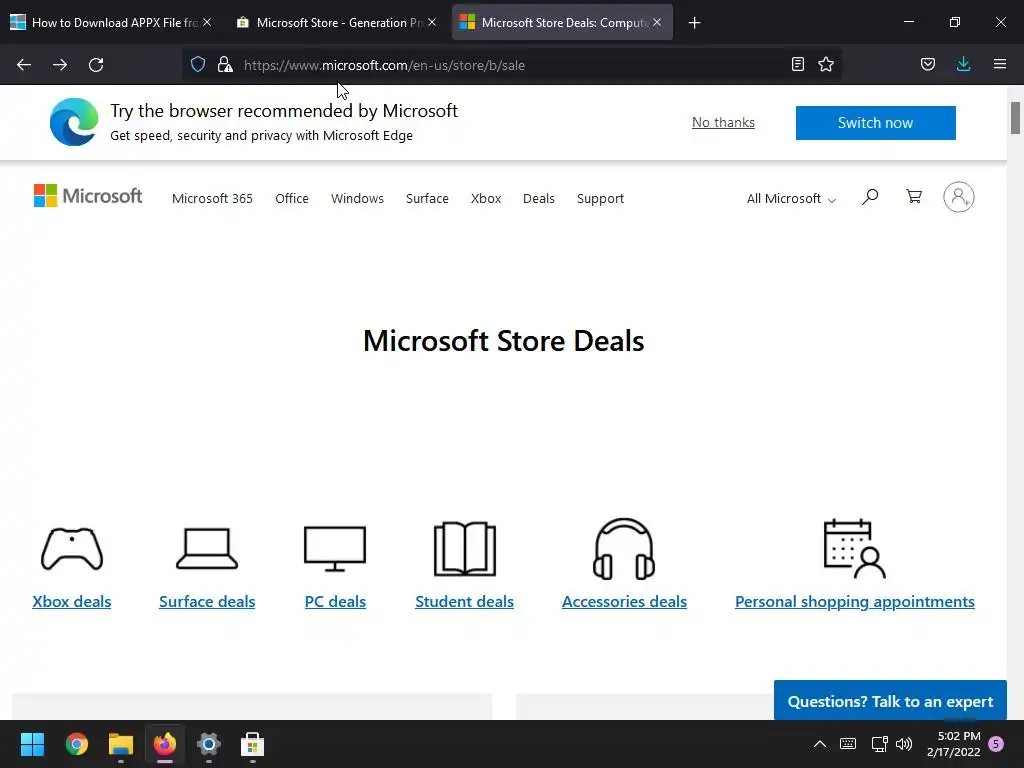
Task: Open Windows Start menu on taskbar
Action: pos(32,744)
